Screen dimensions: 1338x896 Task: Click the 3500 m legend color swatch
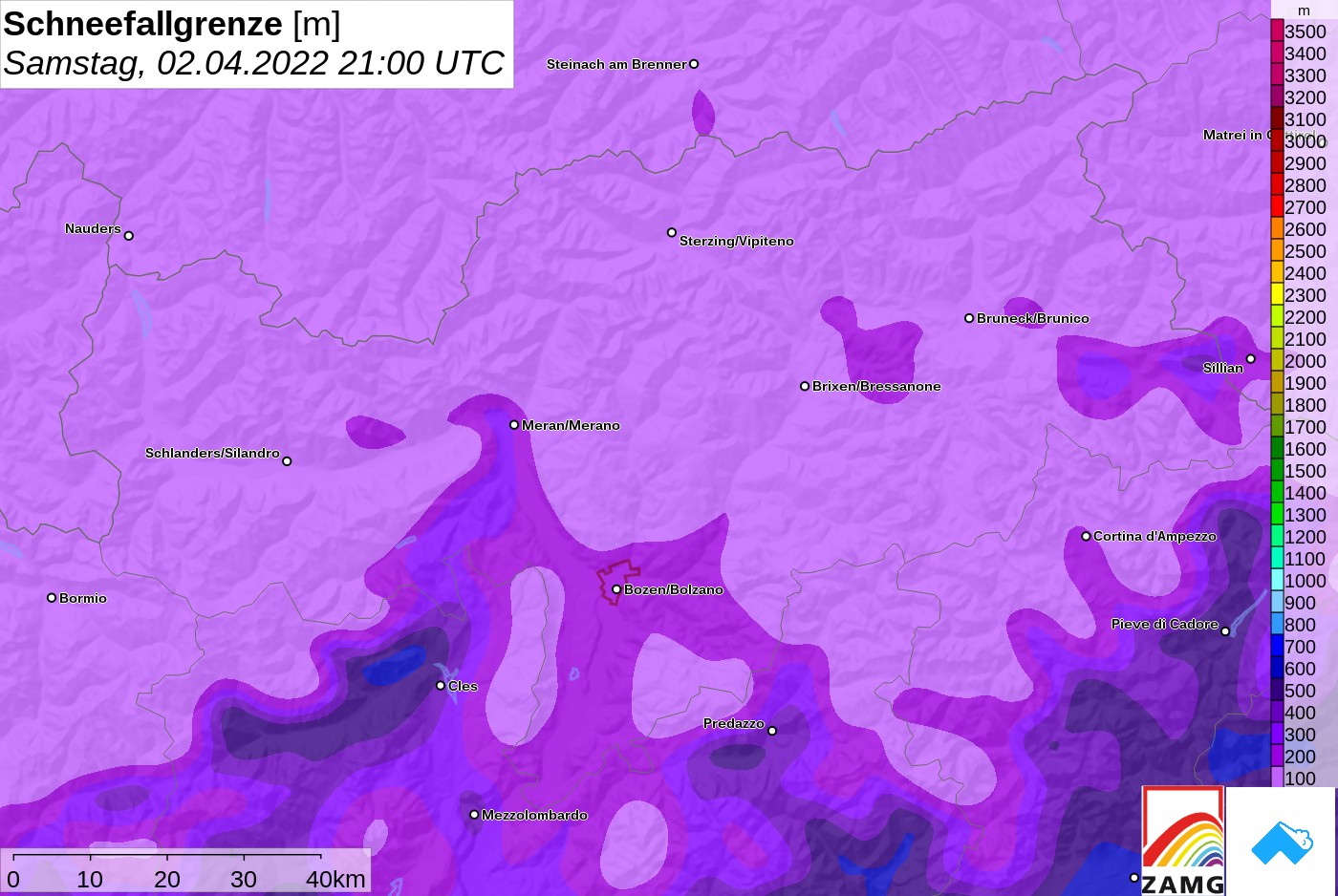(x=1277, y=32)
